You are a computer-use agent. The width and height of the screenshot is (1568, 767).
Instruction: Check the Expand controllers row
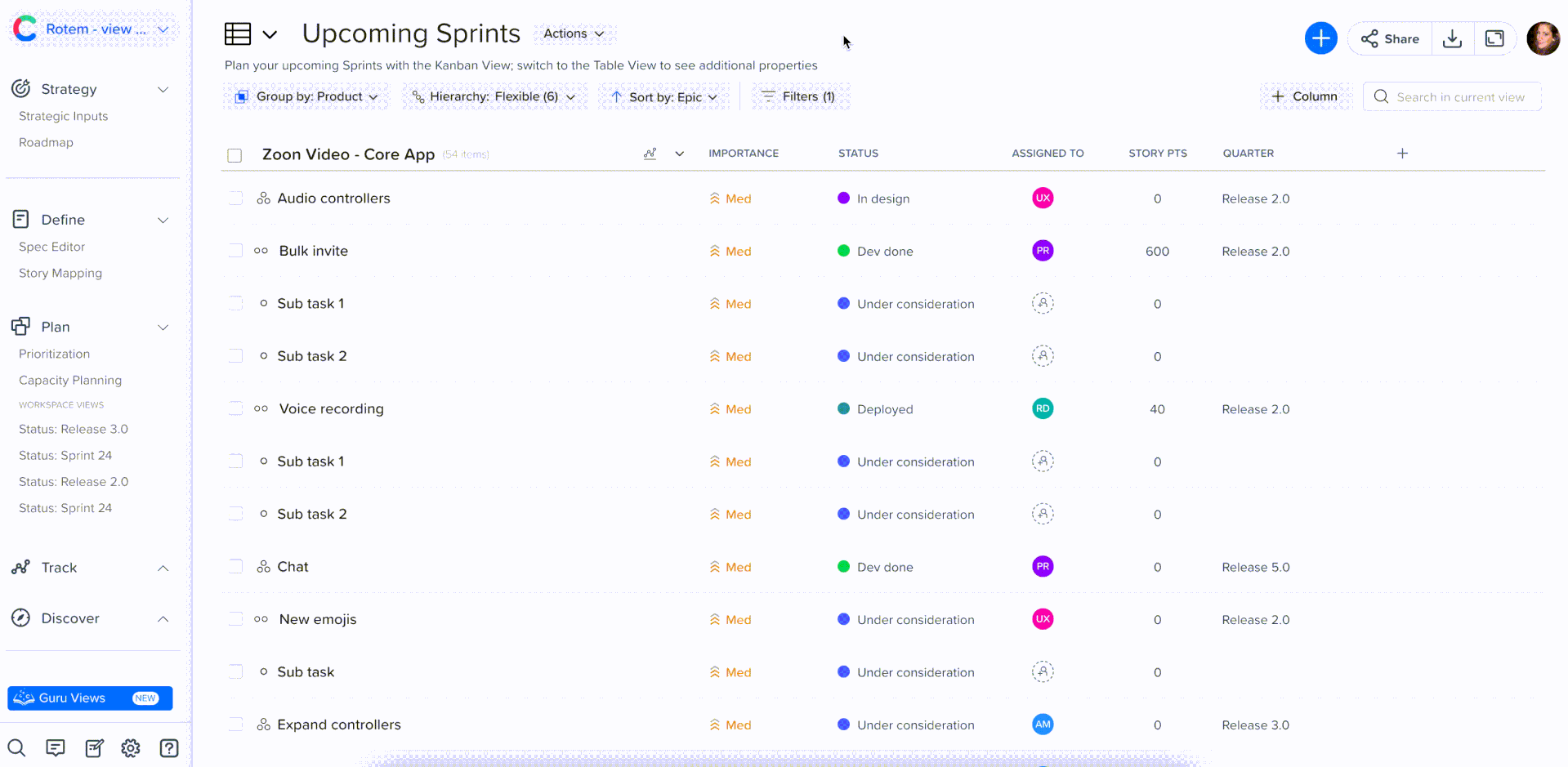point(236,725)
